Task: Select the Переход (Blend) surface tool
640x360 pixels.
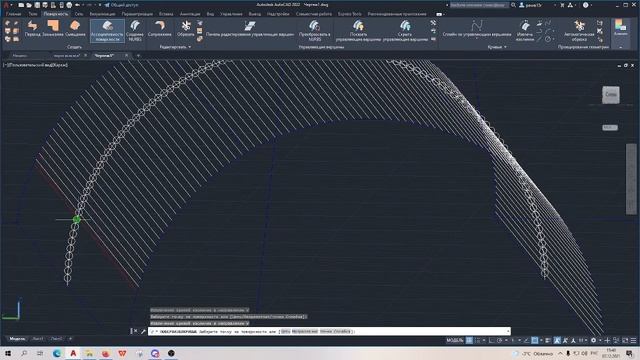Action: coord(32,29)
